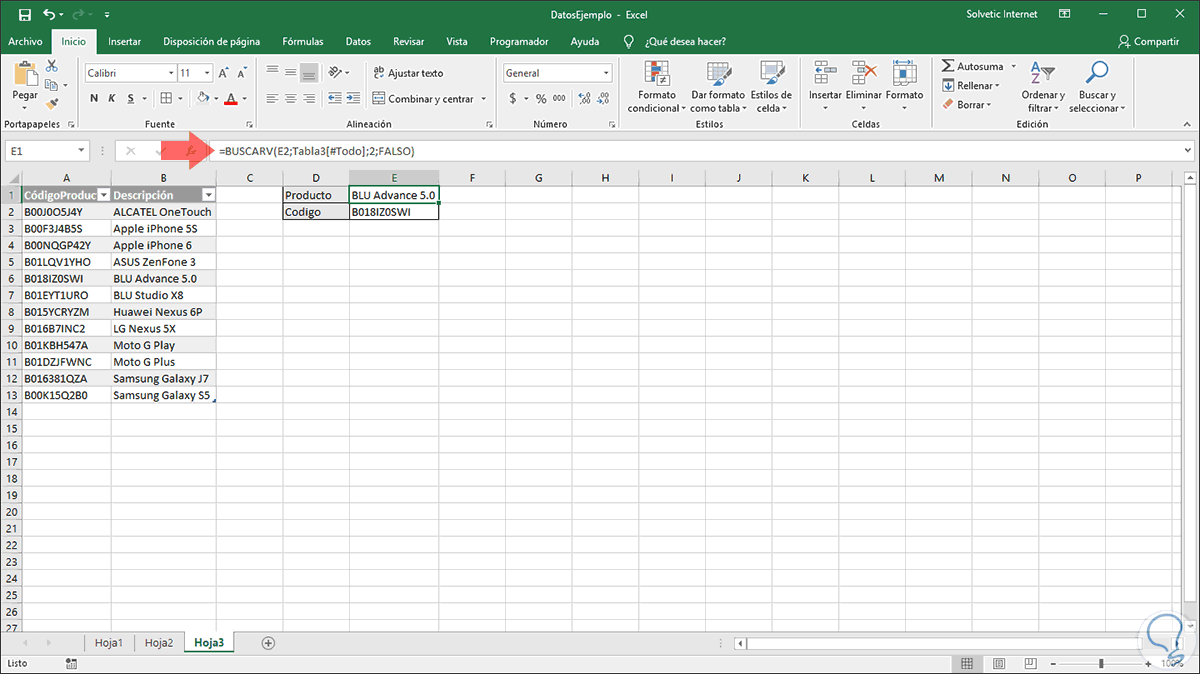This screenshot has height=674, width=1200.
Task: Switch to the Programador ribbon tab
Action: 520,41
